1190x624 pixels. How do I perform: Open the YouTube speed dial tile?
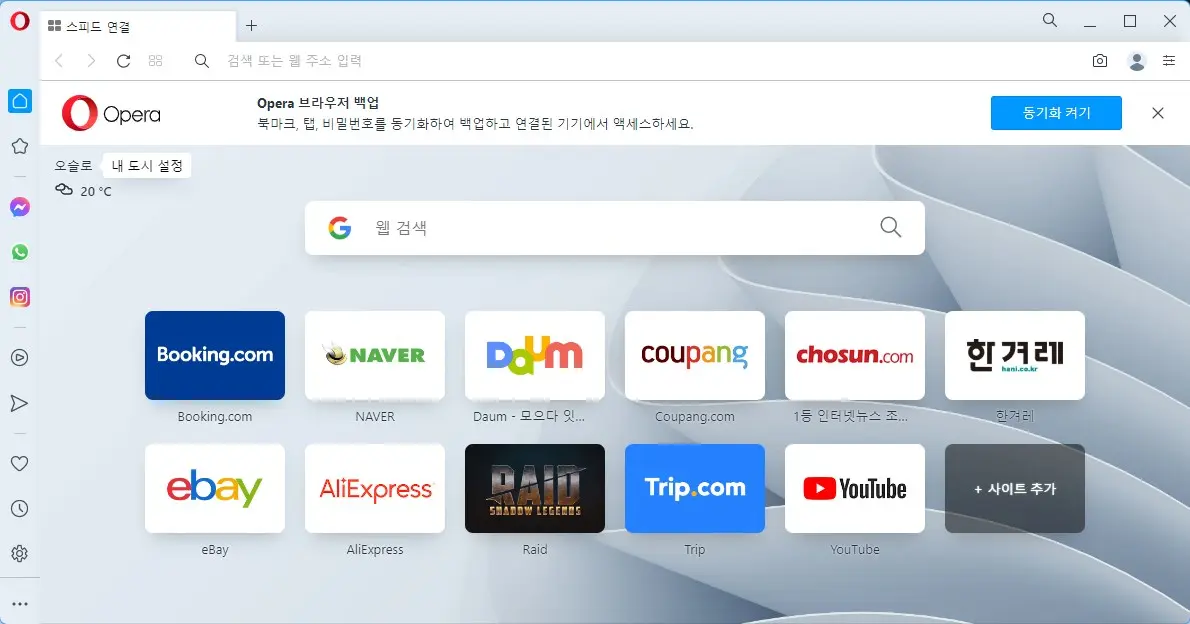(x=855, y=488)
